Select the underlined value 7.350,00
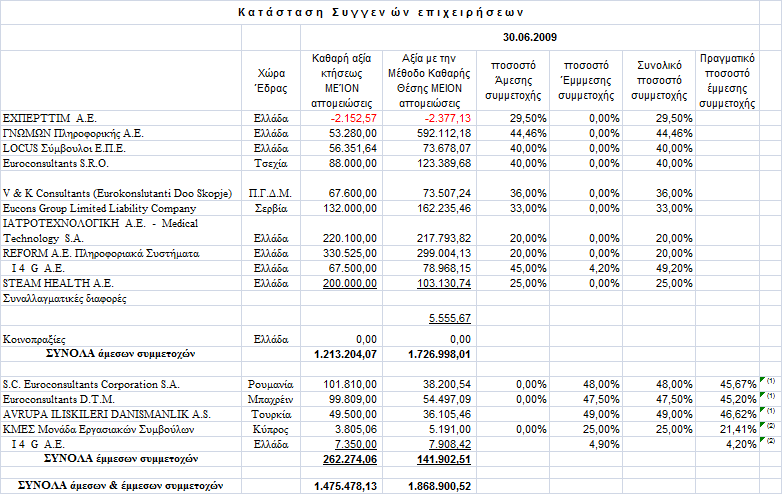This screenshot has height=494, width=782. [356, 444]
